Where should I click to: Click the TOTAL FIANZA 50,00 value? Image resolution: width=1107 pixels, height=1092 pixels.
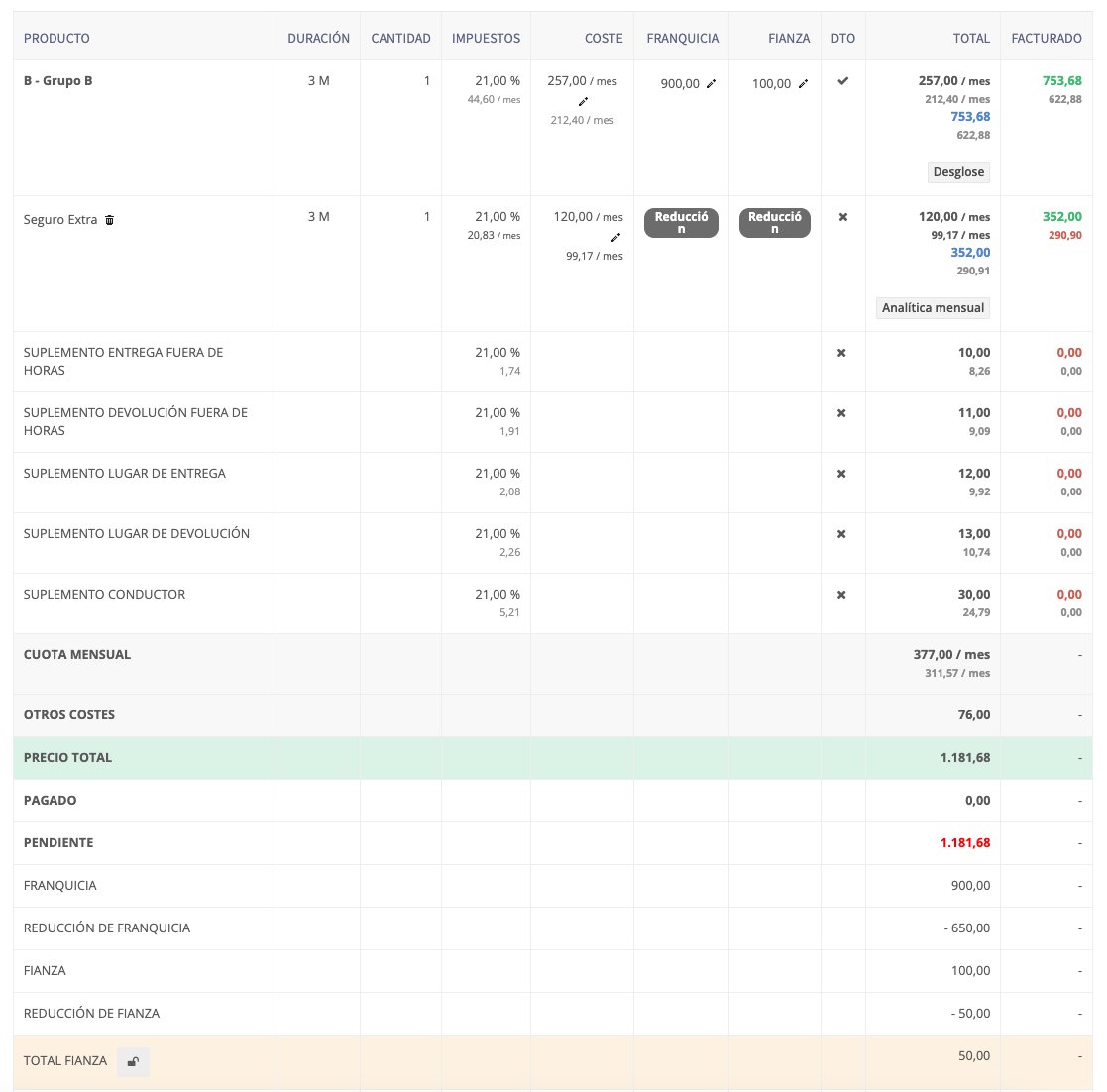(974, 1056)
